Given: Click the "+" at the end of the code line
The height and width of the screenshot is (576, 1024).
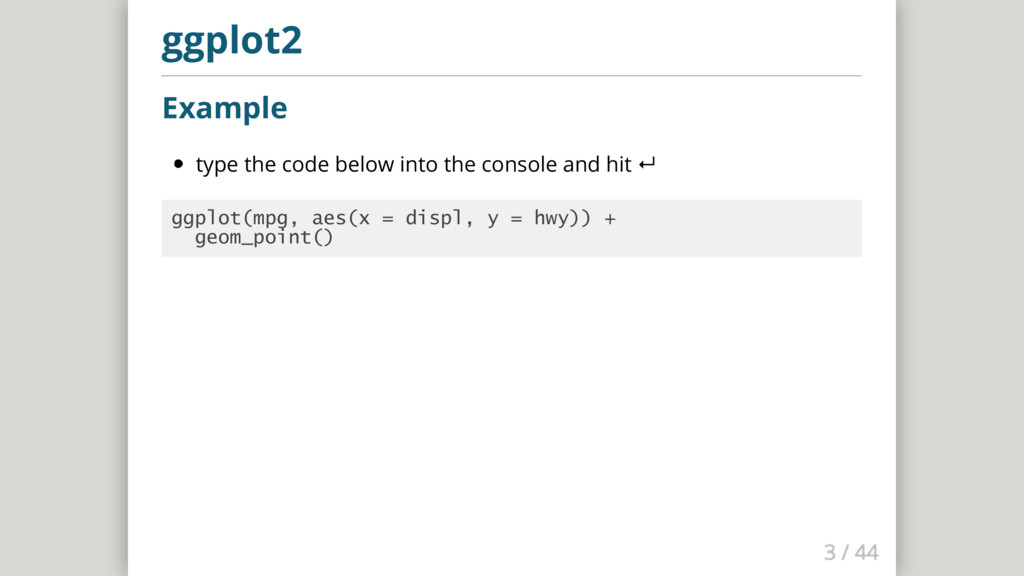Looking at the screenshot, I should click(610, 218).
